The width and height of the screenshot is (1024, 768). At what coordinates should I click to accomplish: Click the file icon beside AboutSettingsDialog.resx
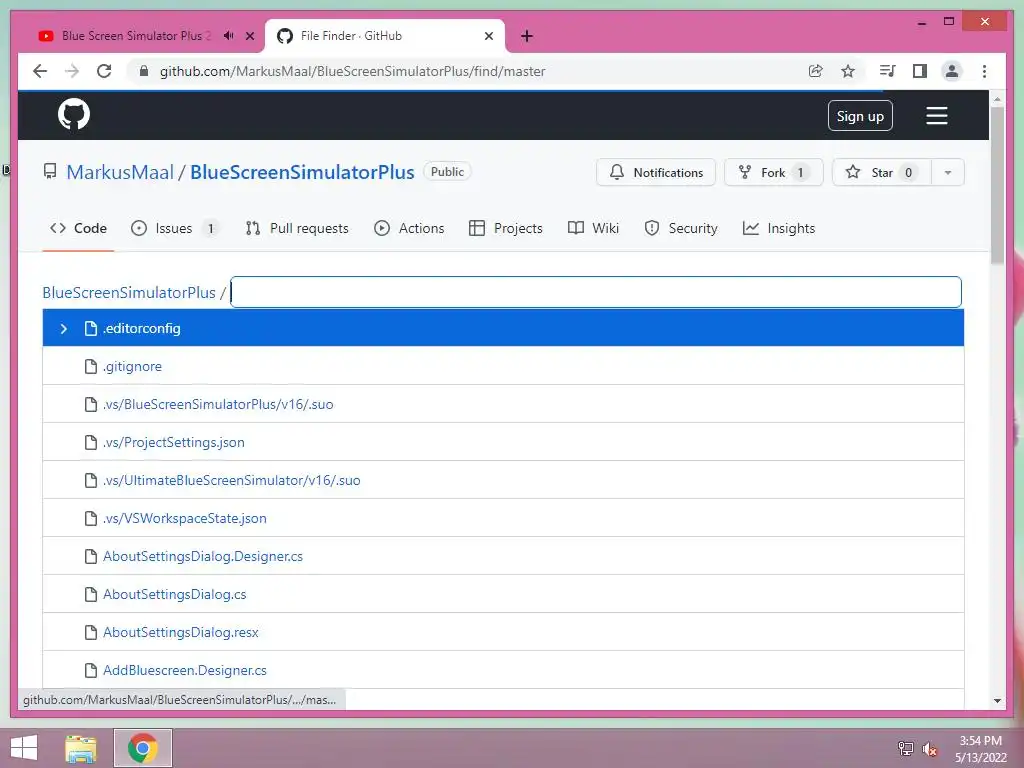(91, 632)
